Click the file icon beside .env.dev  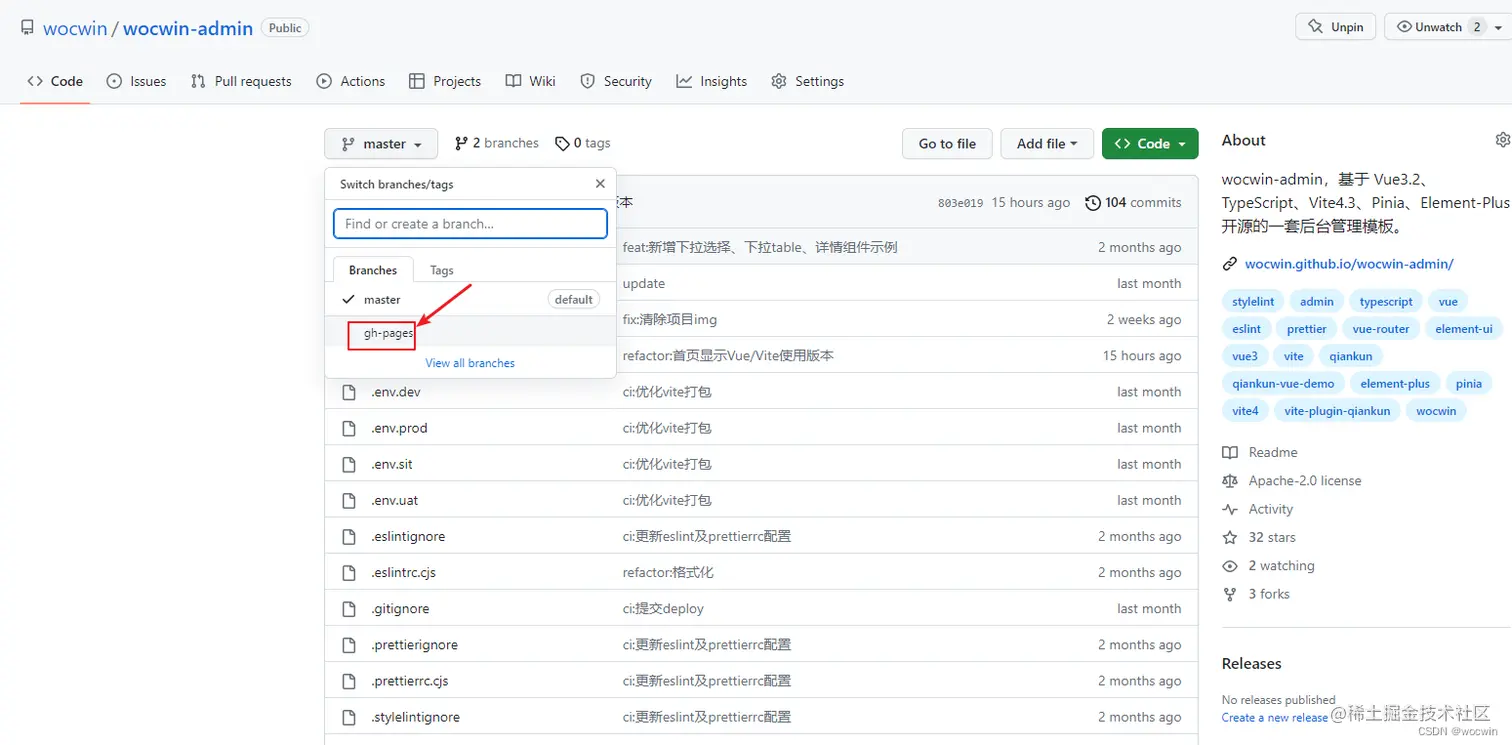point(349,392)
